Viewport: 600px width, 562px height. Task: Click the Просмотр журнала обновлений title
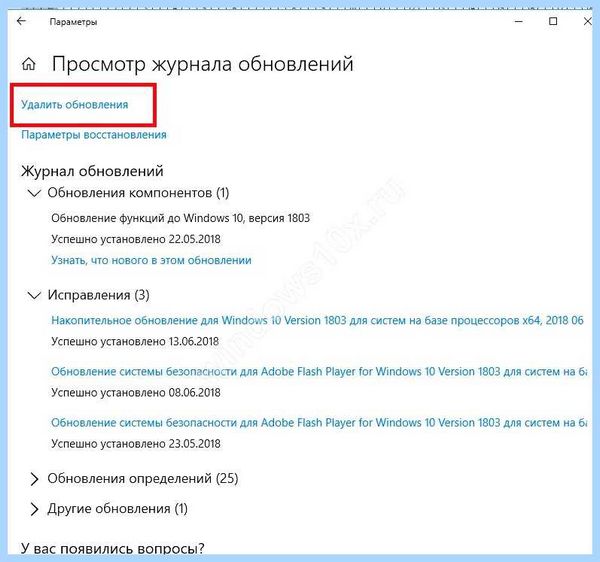click(x=203, y=64)
